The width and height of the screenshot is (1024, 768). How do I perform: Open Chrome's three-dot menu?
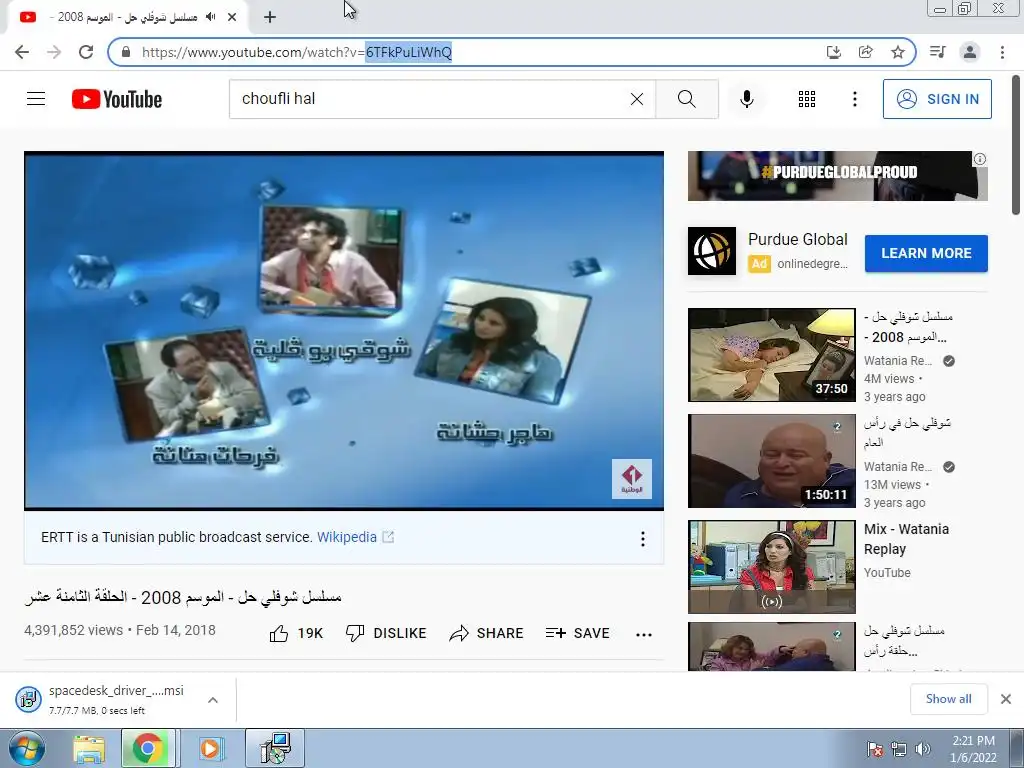[1002, 52]
